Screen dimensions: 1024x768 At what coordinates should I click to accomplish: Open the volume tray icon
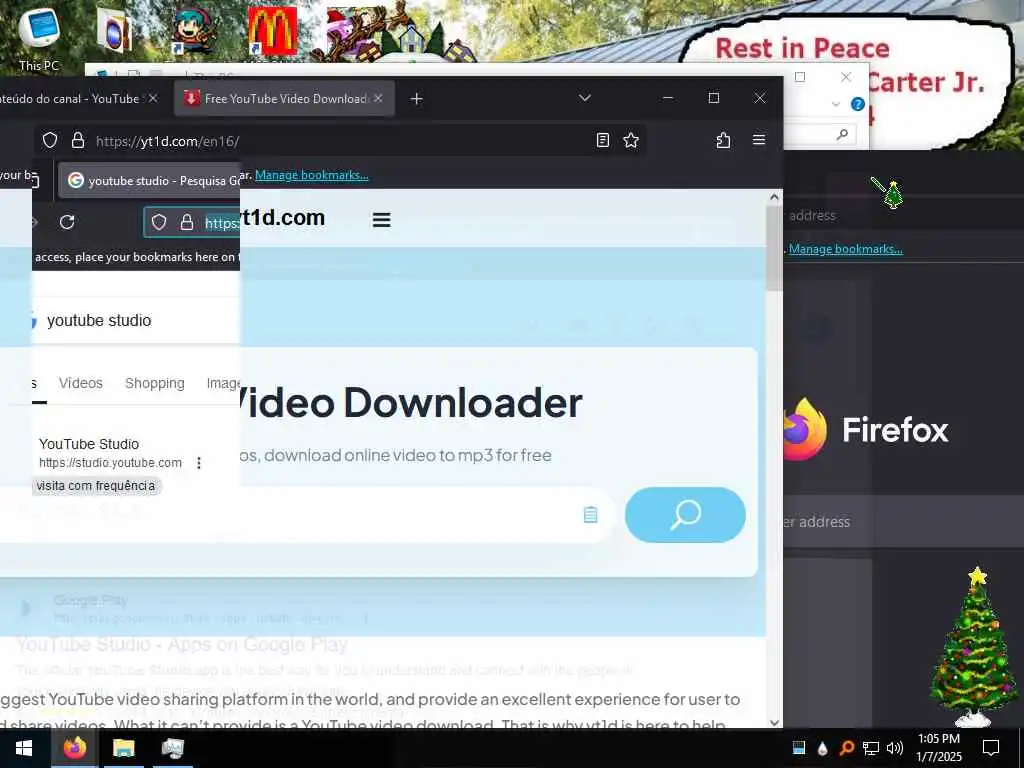[895, 748]
